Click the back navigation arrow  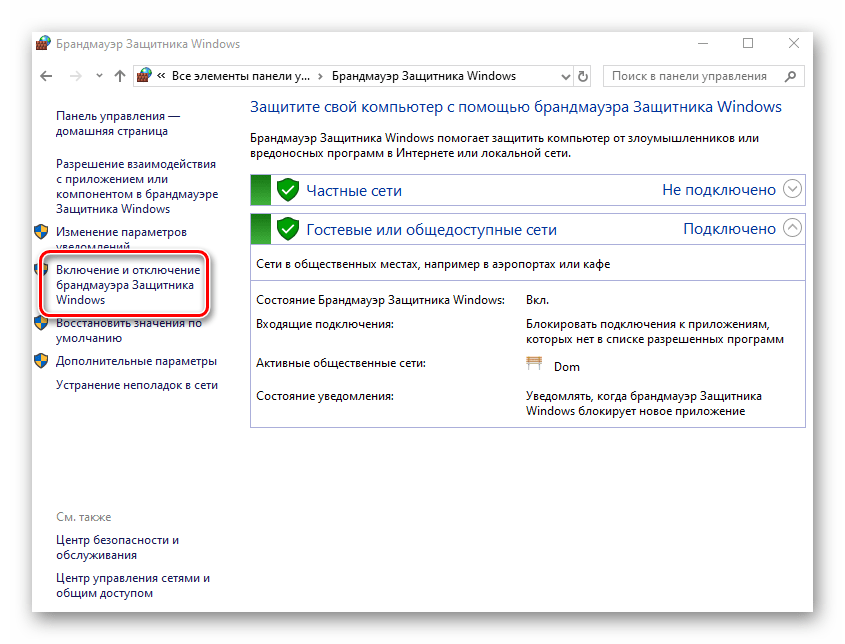(46, 76)
